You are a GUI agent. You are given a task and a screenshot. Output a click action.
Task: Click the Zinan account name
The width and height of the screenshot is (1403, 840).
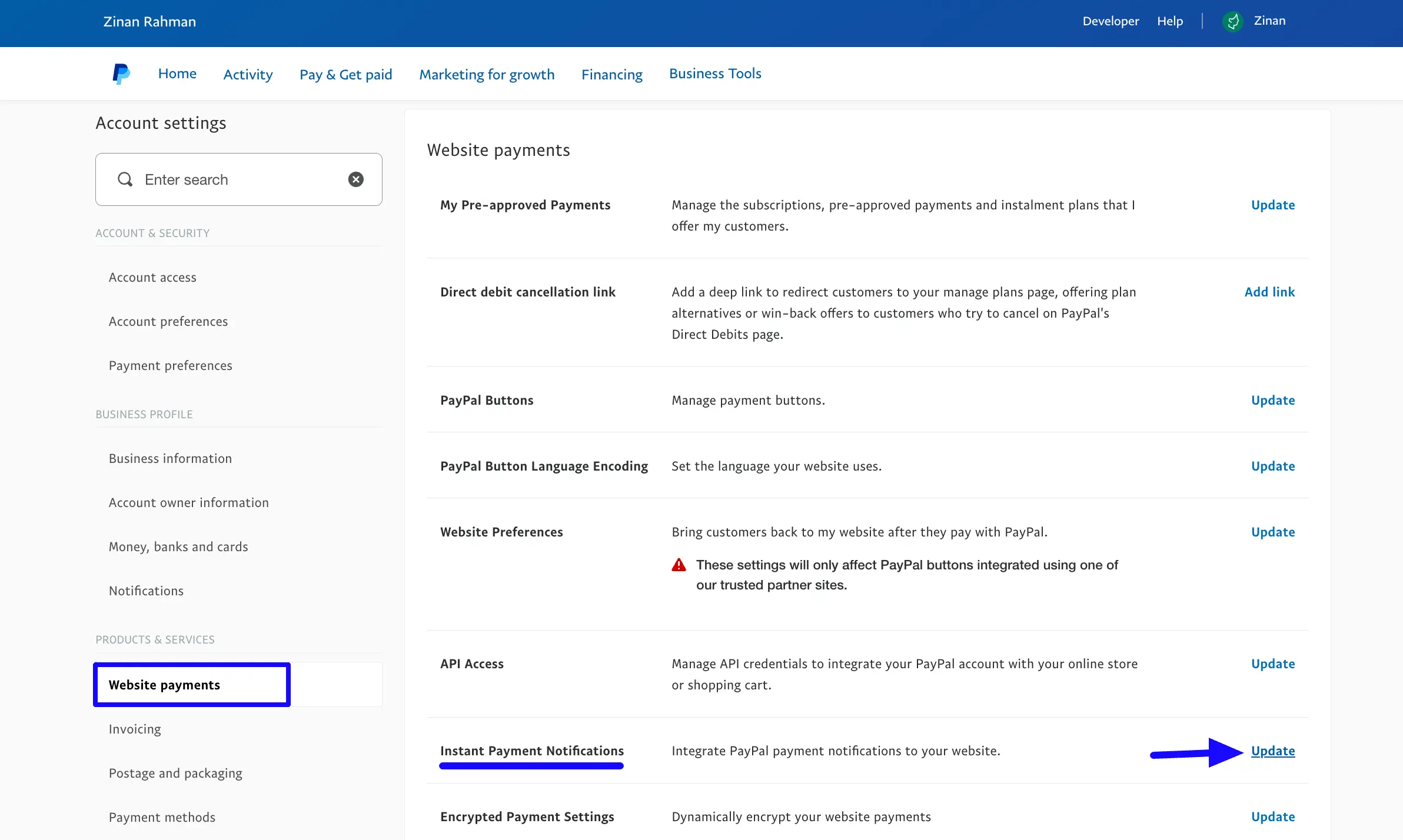click(1269, 21)
